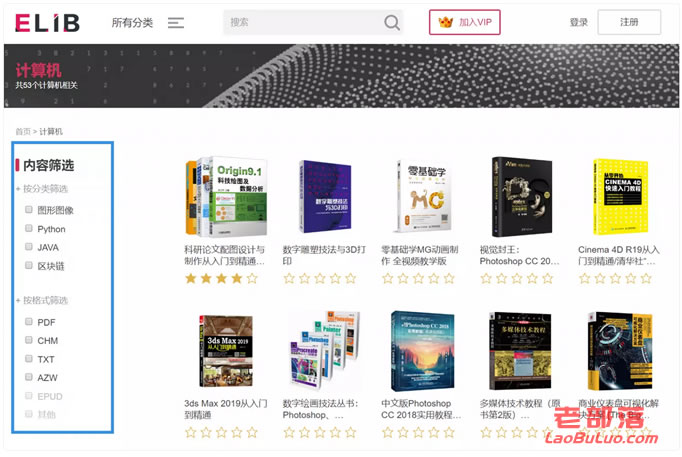
Task: Click the magnifier search icon
Action: tap(391, 22)
